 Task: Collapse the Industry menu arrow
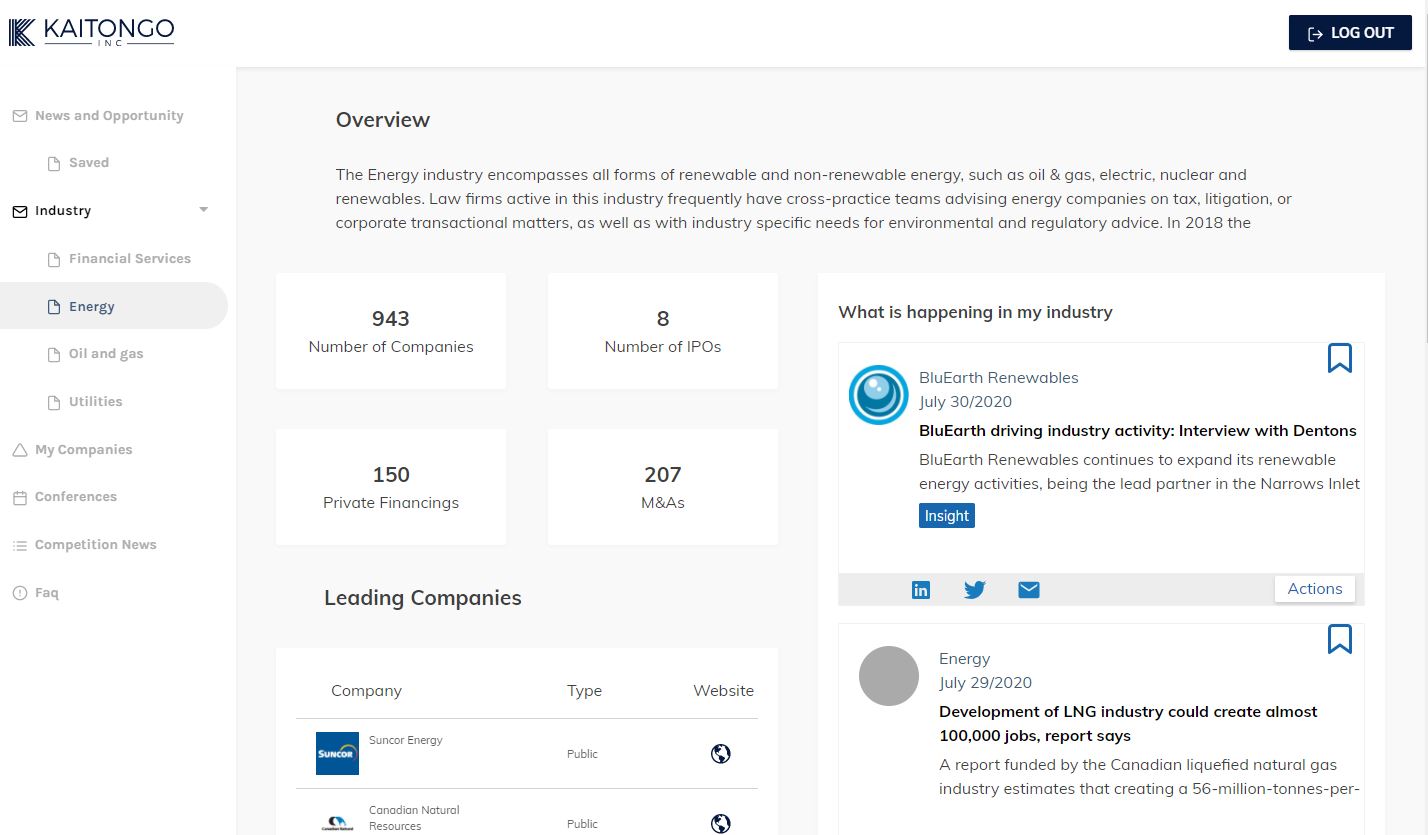204,210
